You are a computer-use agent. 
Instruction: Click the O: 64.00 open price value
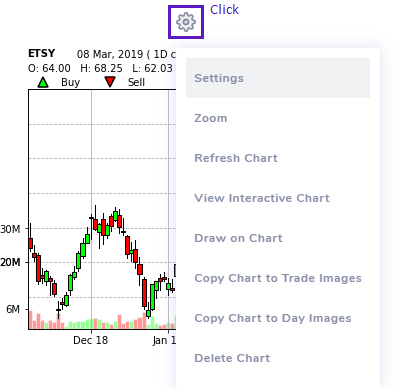click(49, 68)
